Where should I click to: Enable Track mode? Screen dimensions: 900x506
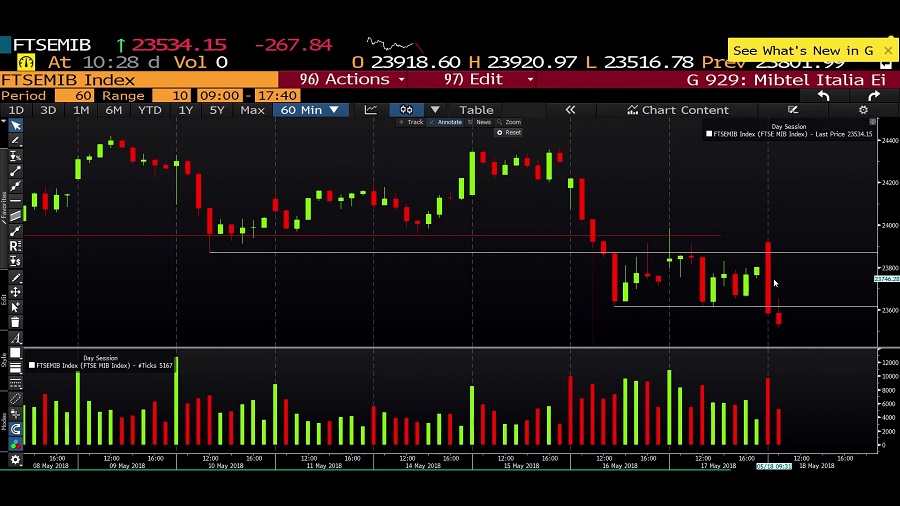pos(411,122)
